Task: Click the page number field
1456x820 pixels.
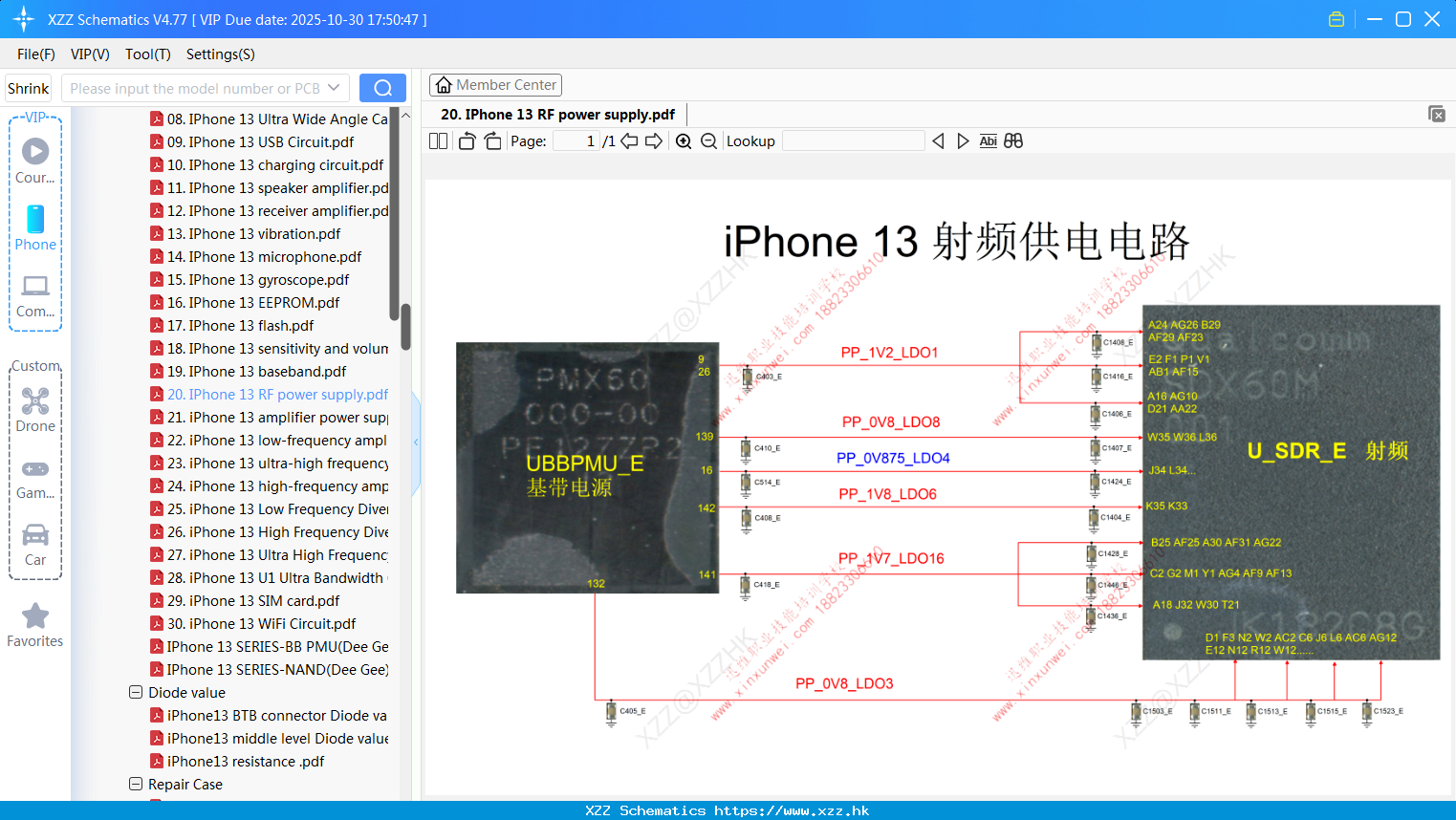Action: (576, 140)
